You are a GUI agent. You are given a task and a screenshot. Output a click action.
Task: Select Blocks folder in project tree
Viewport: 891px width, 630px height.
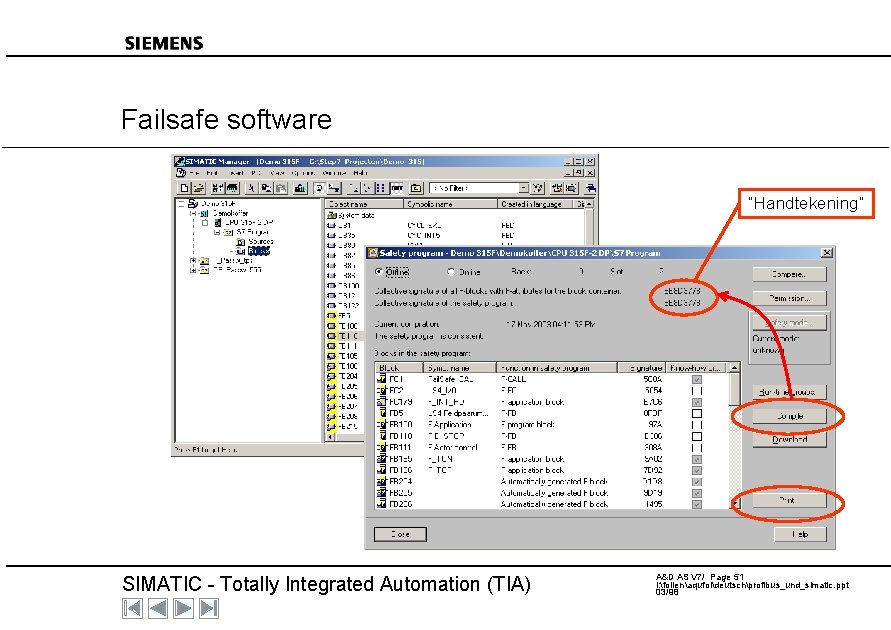[259, 251]
